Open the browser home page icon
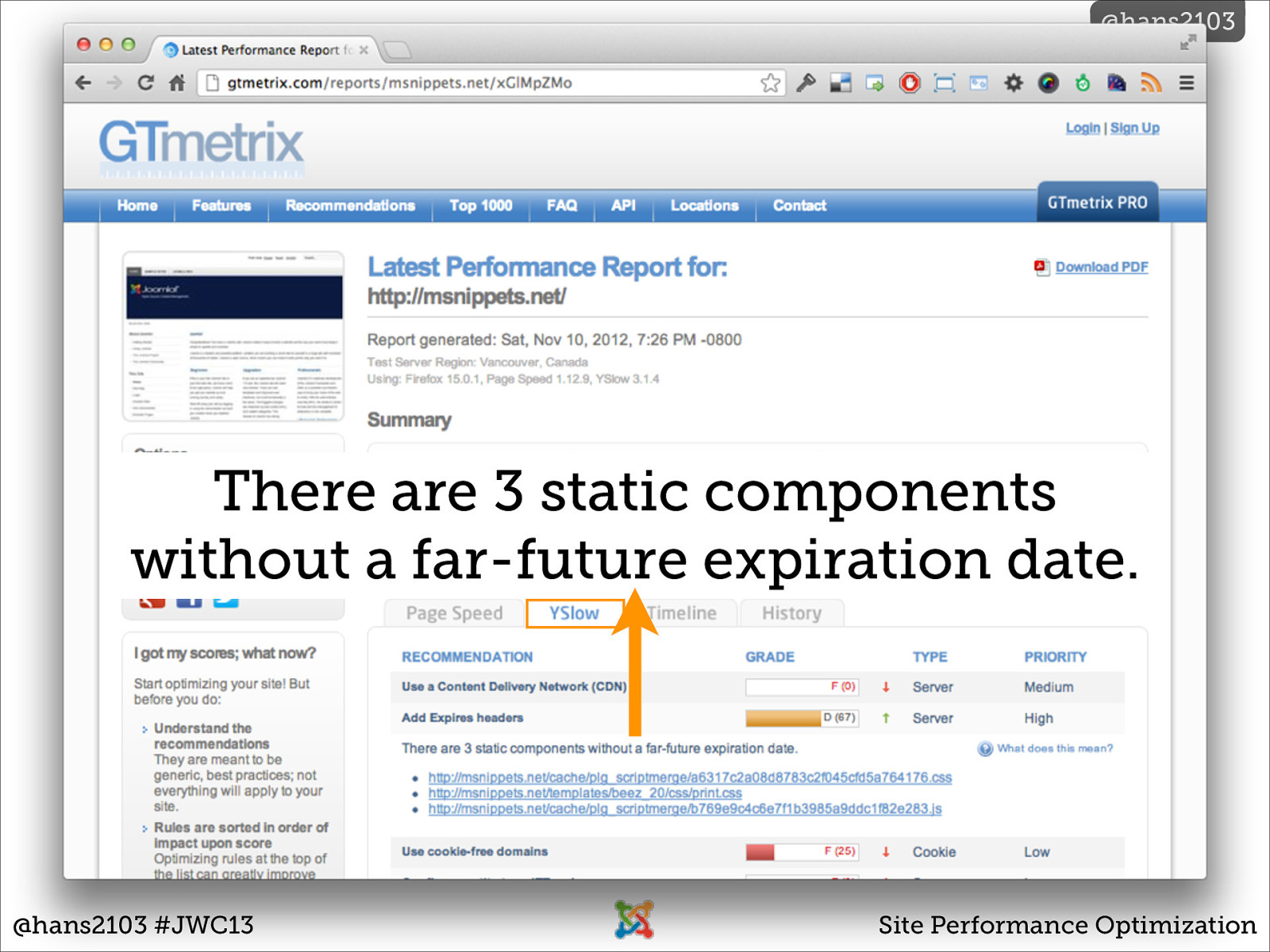Image resolution: width=1270 pixels, height=952 pixels. click(177, 83)
